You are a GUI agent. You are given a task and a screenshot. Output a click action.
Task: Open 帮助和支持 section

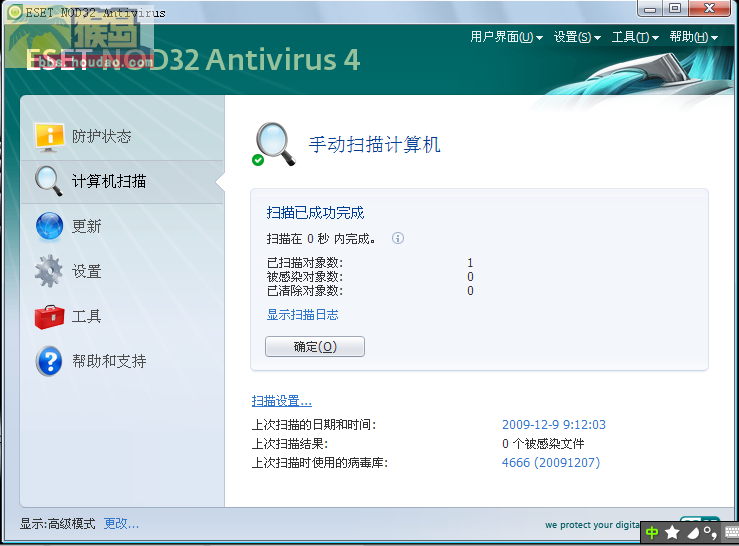click(x=109, y=361)
